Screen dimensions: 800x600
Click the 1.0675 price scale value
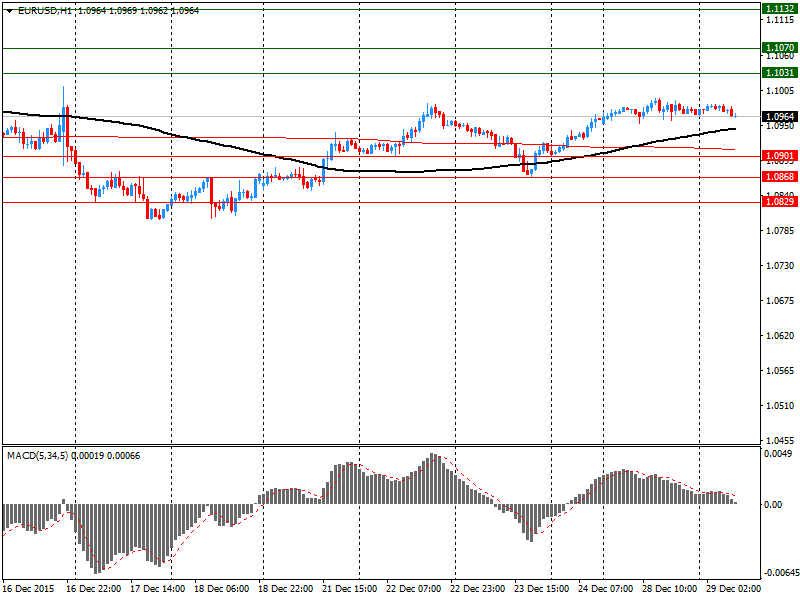[x=780, y=301]
